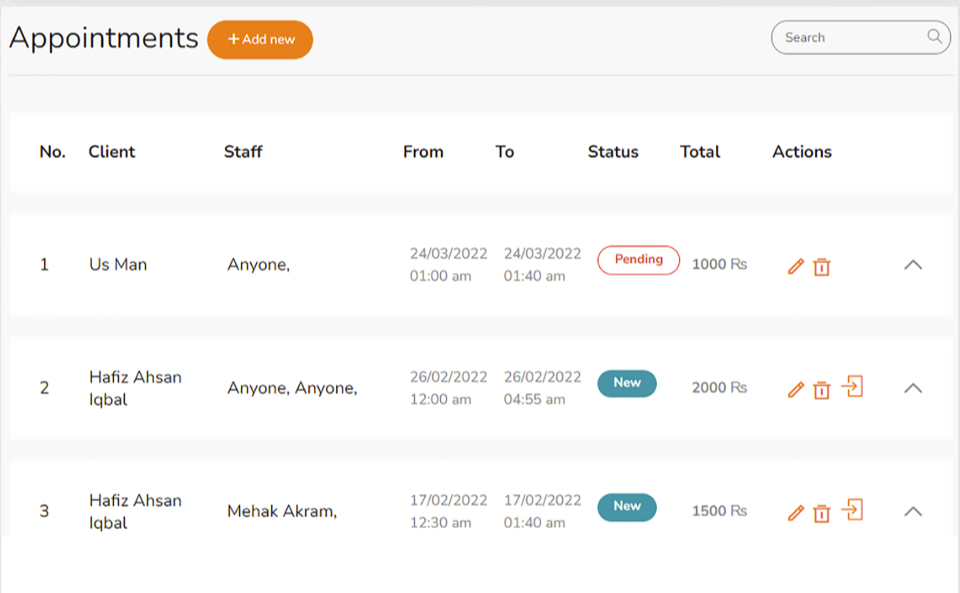The width and height of the screenshot is (960, 593).
Task: Delete appointment number 1 with trash icon
Action: pyautogui.click(x=821, y=267)
